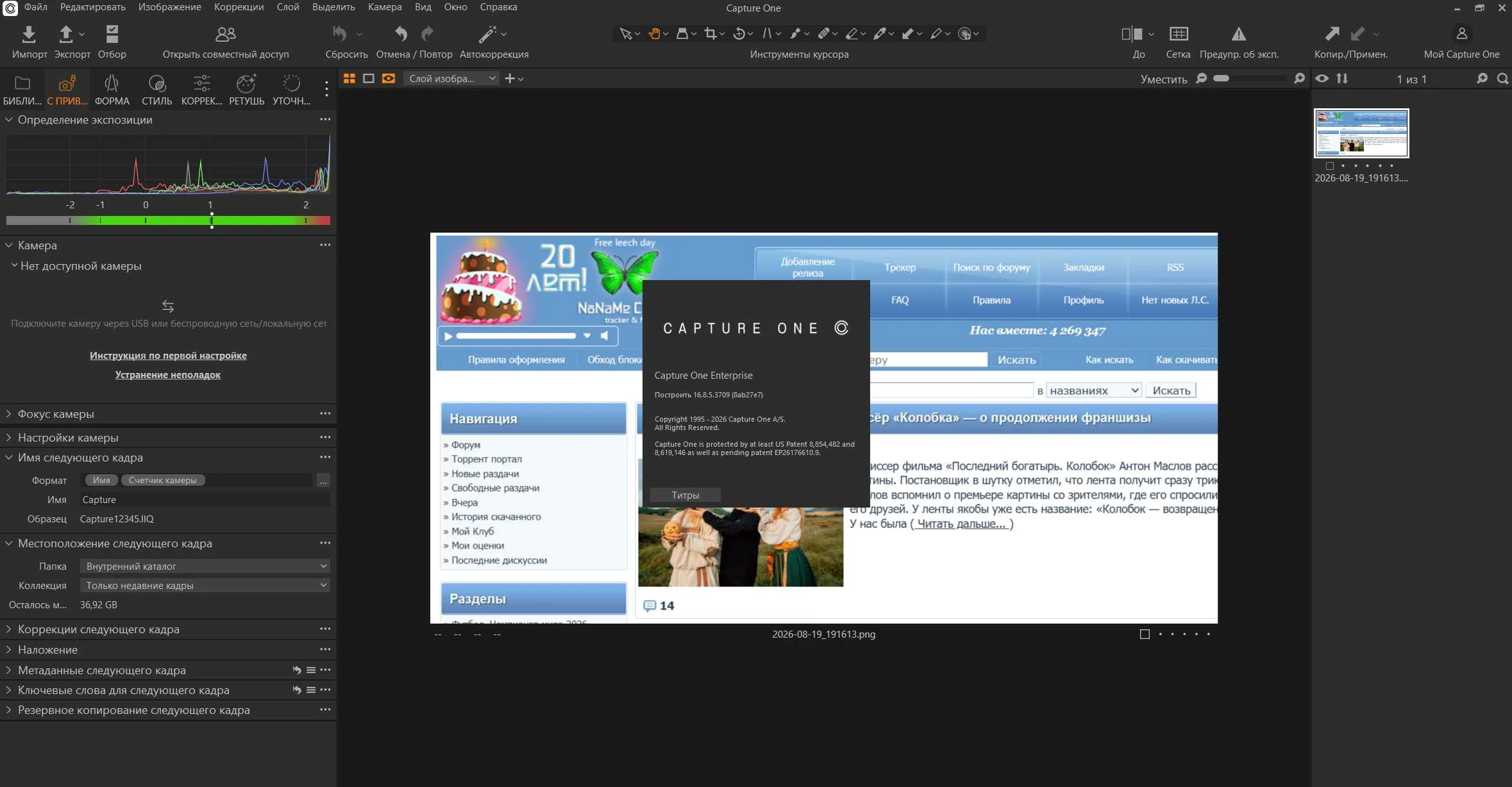1512x787 pixels.
Task: Open the Устранение неполадок link
Action: 168,375
